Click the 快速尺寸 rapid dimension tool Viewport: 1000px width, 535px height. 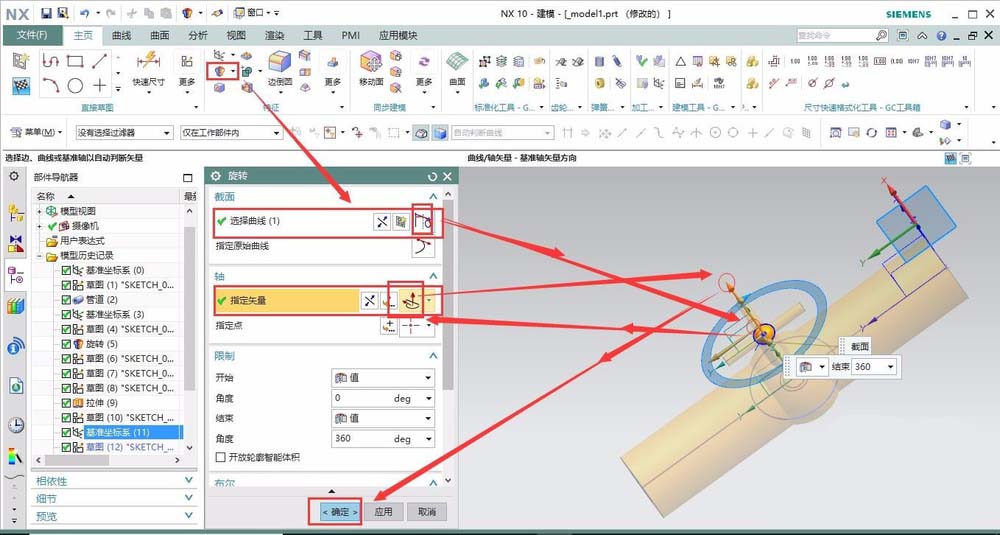tap(149, 70)
